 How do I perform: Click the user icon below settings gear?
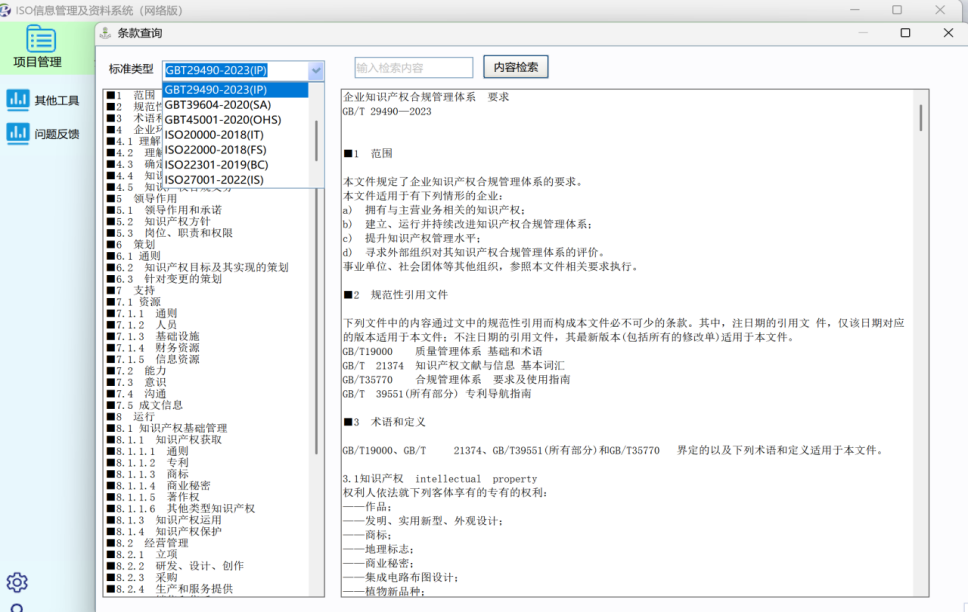17,607
